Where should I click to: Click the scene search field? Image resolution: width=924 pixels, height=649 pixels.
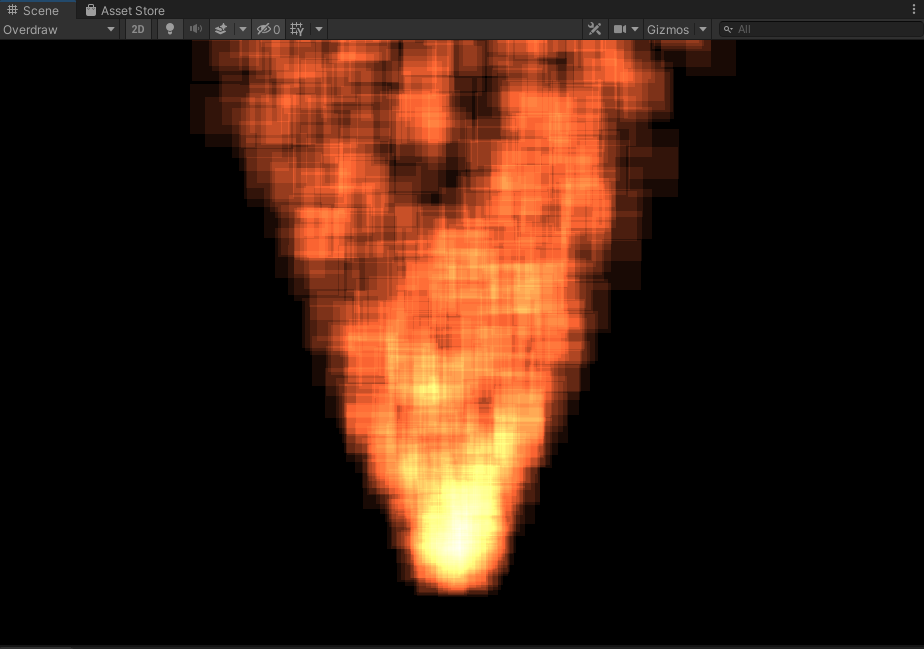coord(820,29)
